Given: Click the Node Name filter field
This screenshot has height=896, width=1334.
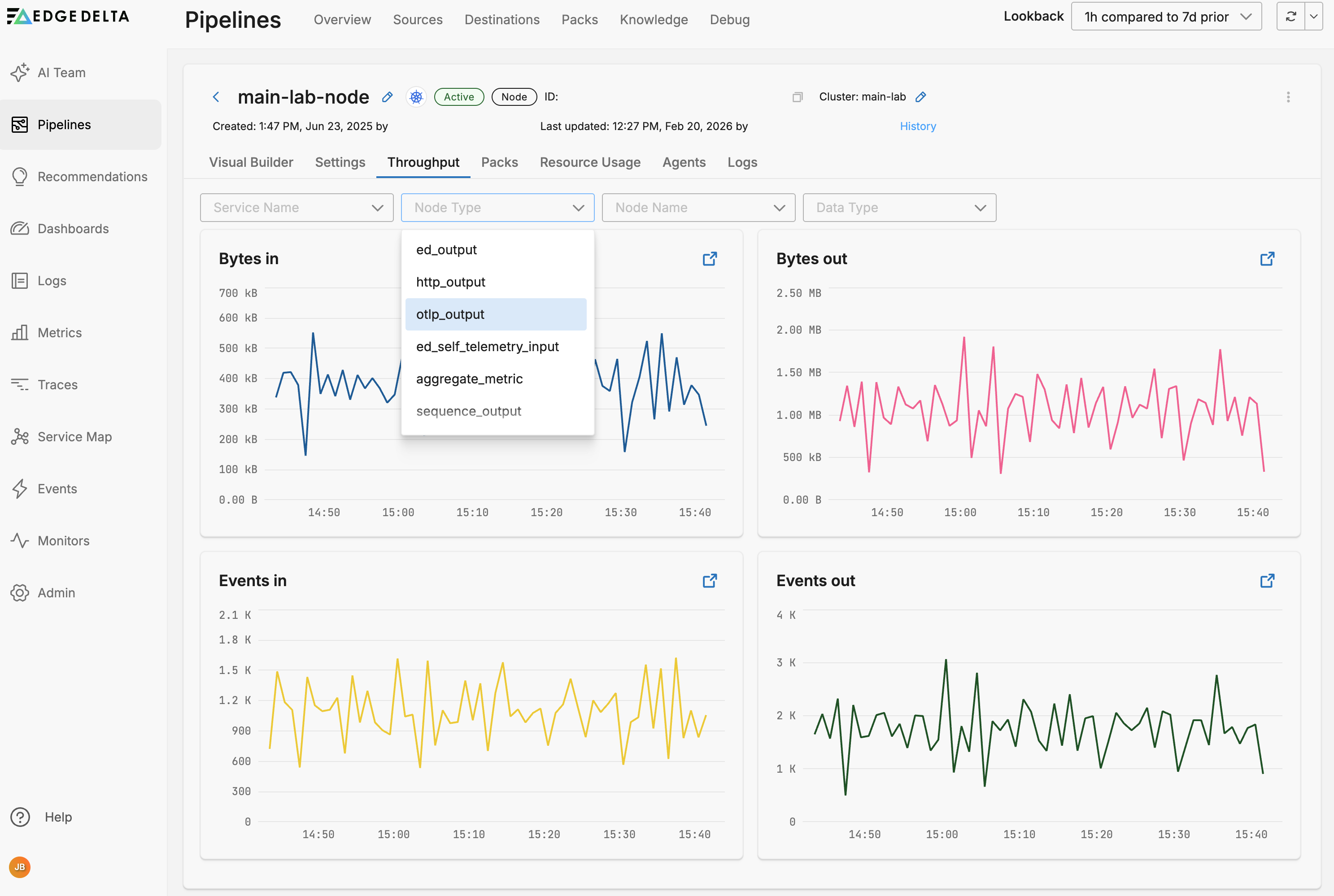Looking at the screenshot, I should point(698,208).
